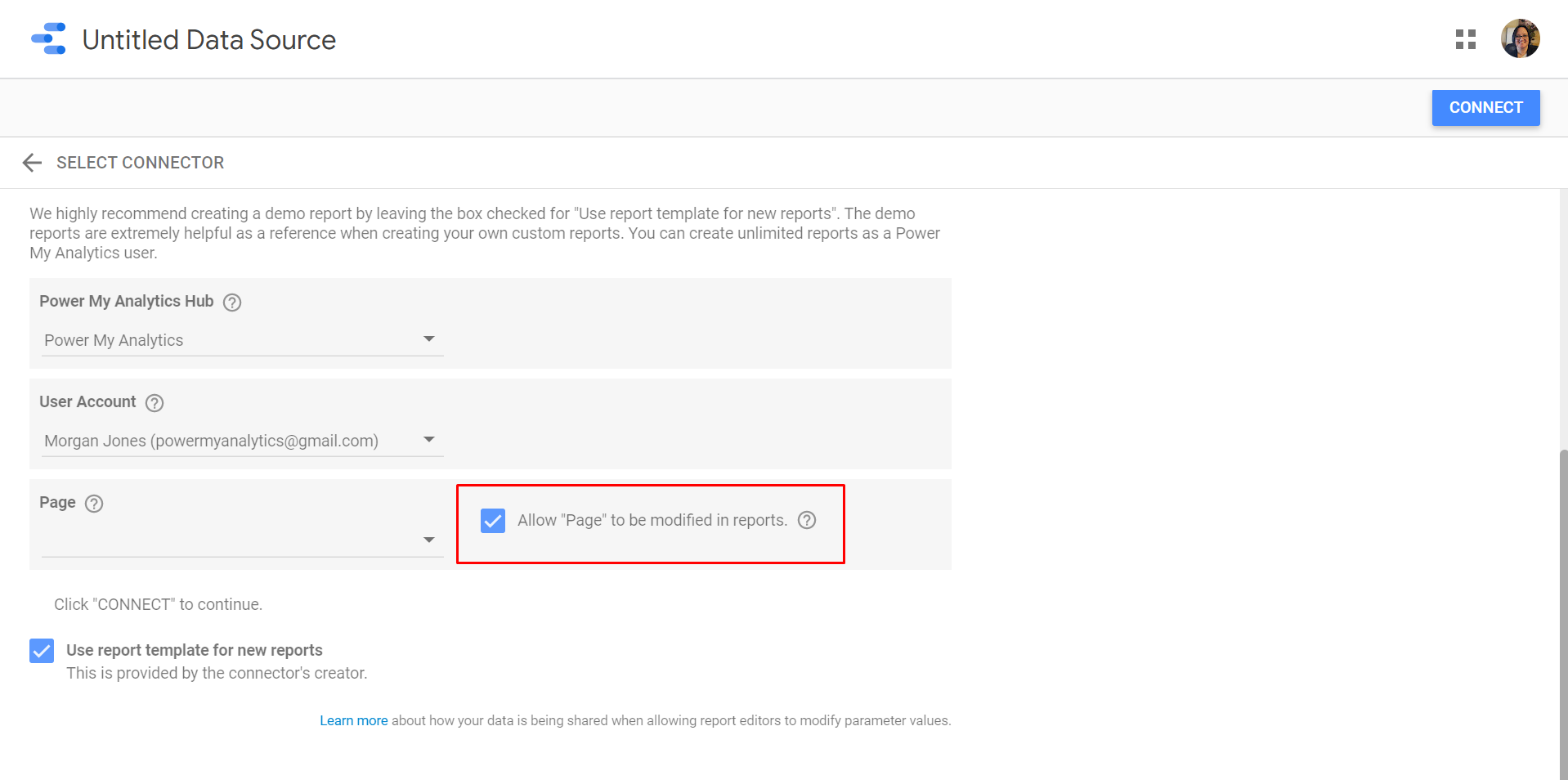Toggle Use report template checkbox
Viewport: 1568px width, 780px height.
point(42,651)
